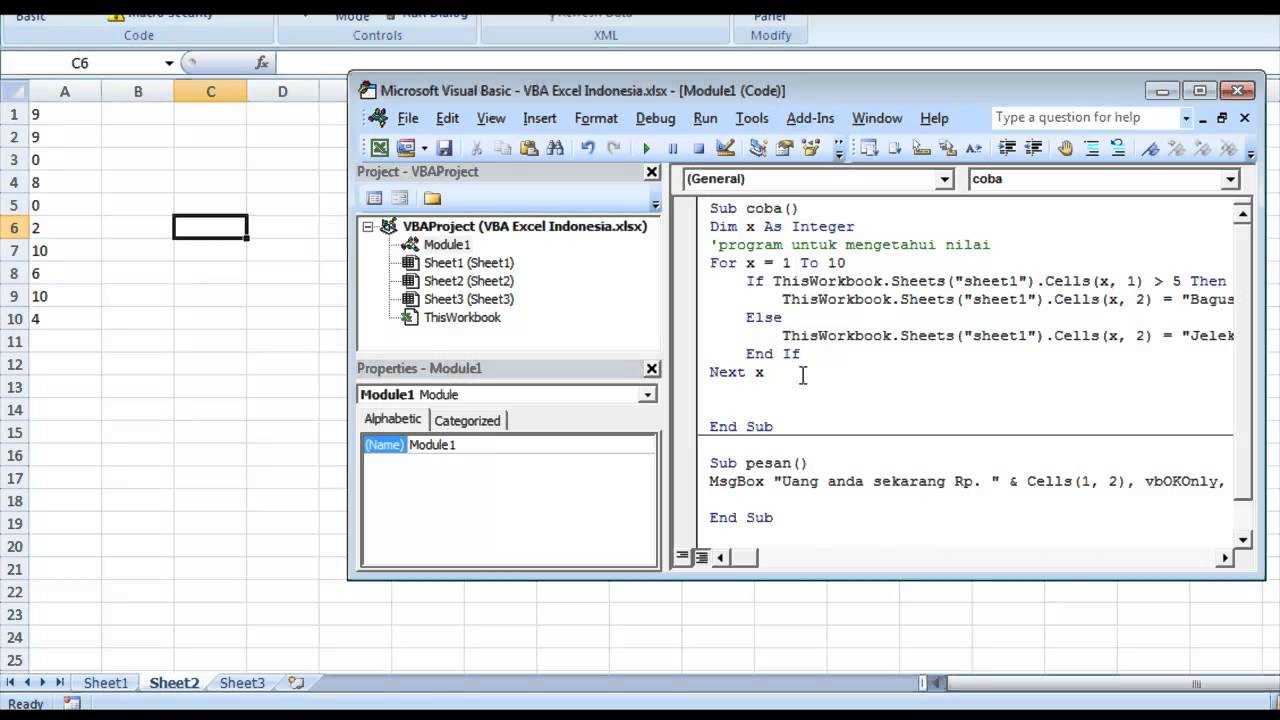This screenshot has height=720, width=1280.
Task: Open the coba procedure dropdown
Action: pos(1230,179)
